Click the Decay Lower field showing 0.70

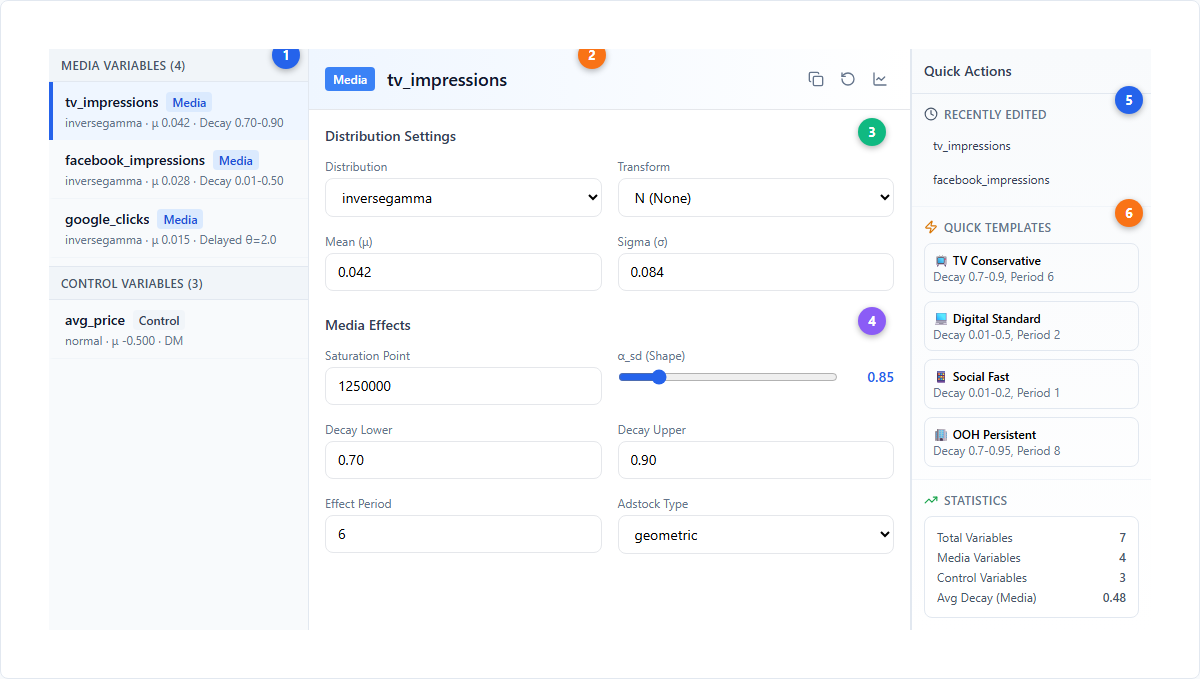tap(463, 460)
